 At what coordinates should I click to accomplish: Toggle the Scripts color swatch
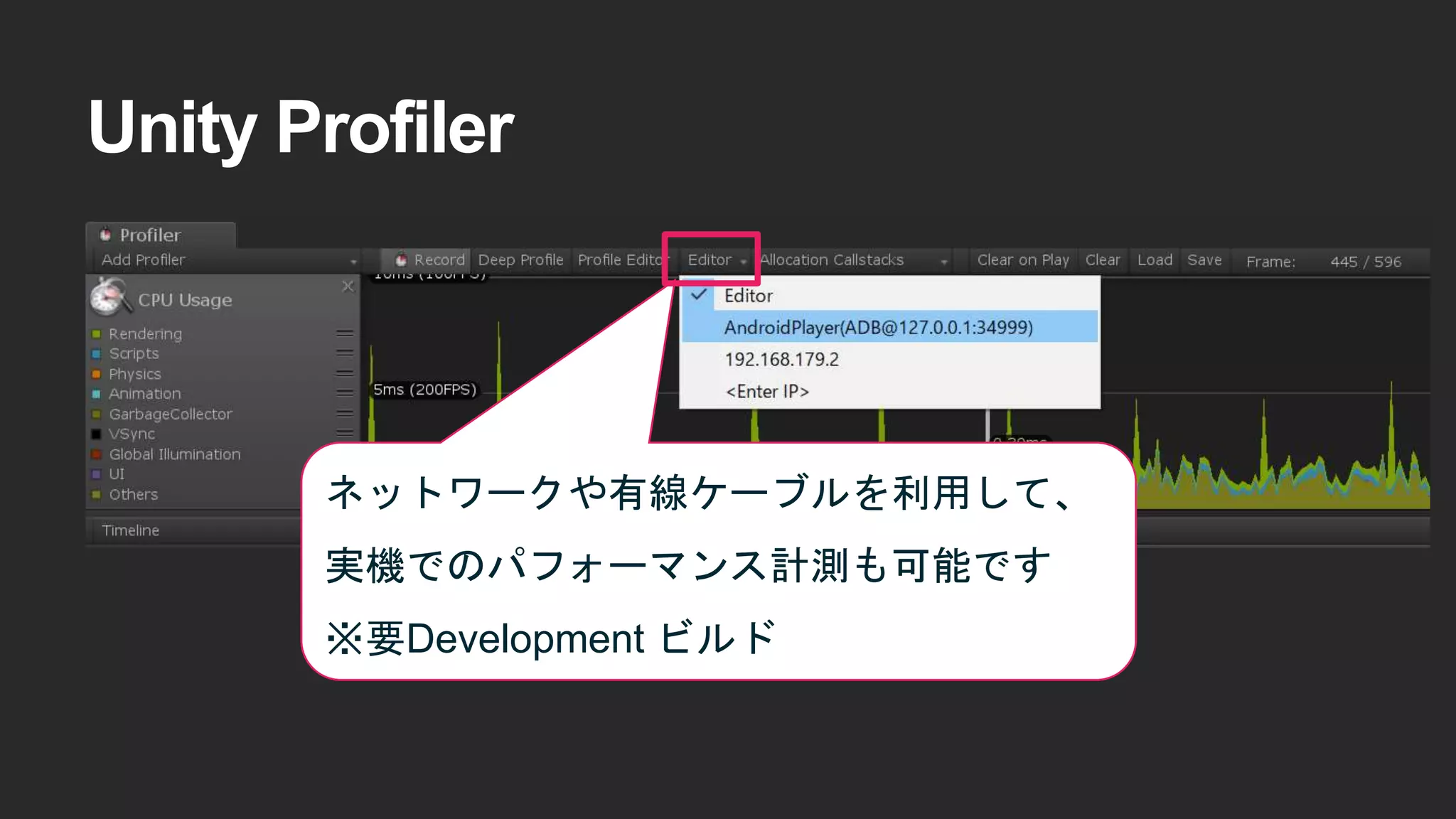(97, 354)
